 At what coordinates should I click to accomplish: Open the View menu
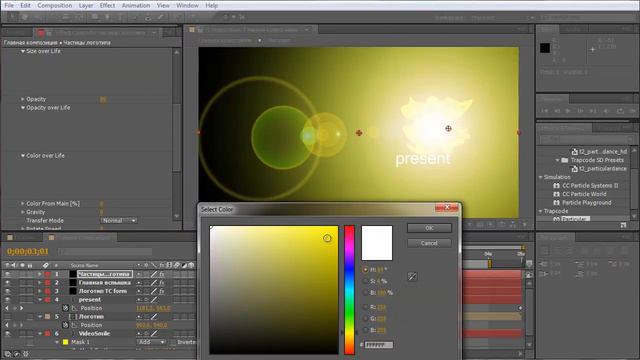click(163, 5)
